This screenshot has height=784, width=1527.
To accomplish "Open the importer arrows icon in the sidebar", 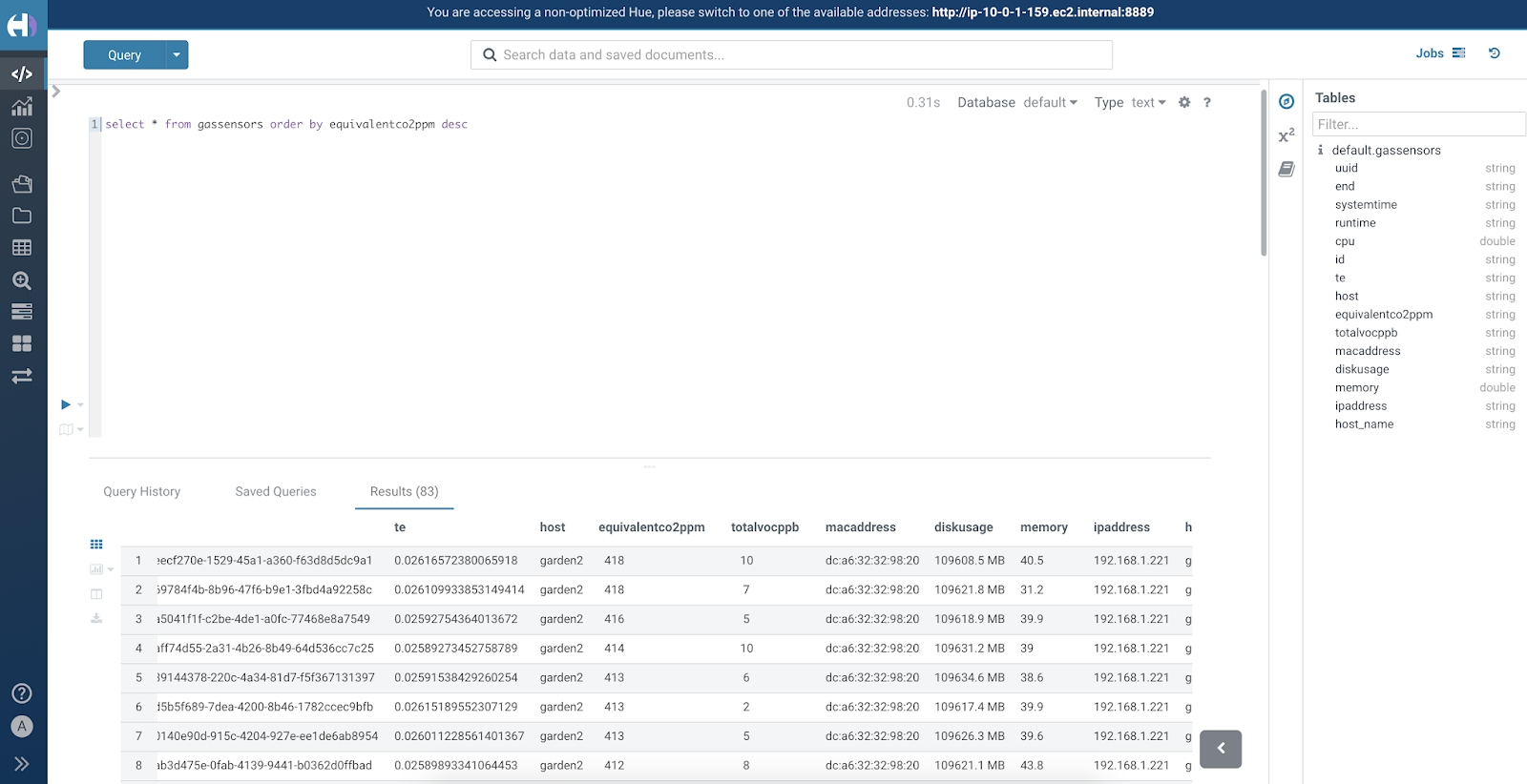I will [22, 376].
